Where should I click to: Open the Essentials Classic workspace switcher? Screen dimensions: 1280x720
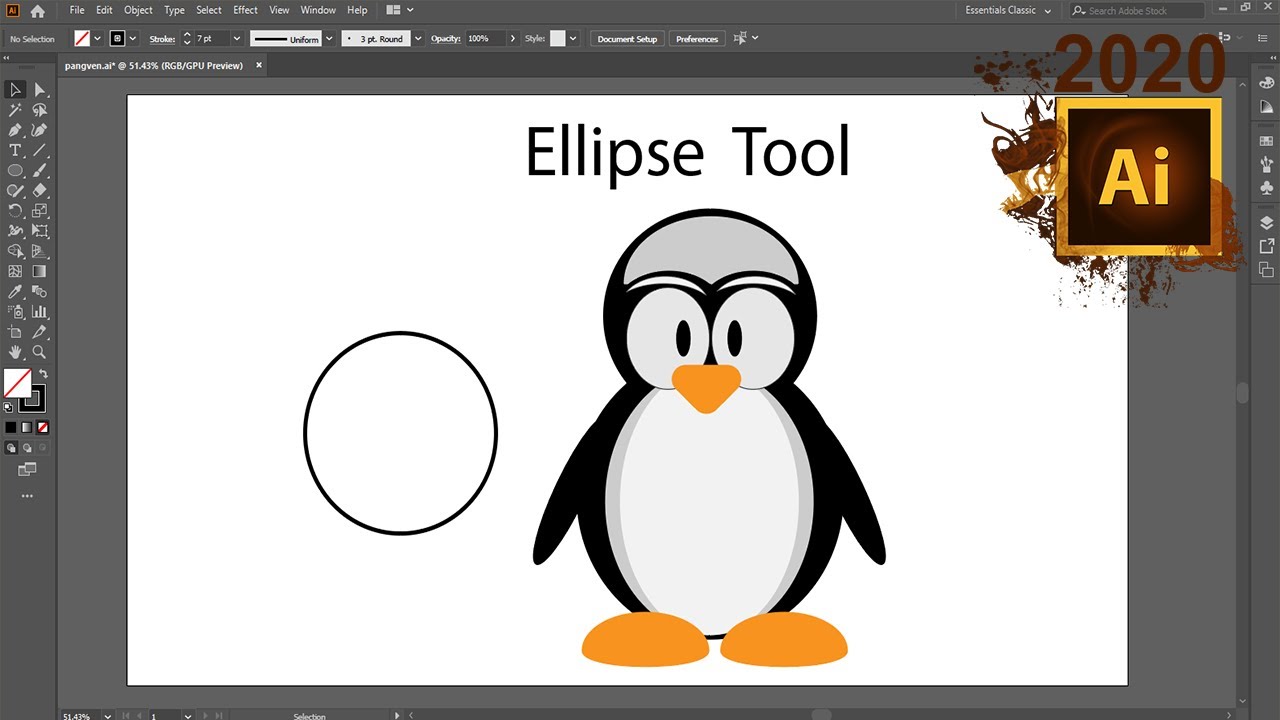click(1008, 10)
